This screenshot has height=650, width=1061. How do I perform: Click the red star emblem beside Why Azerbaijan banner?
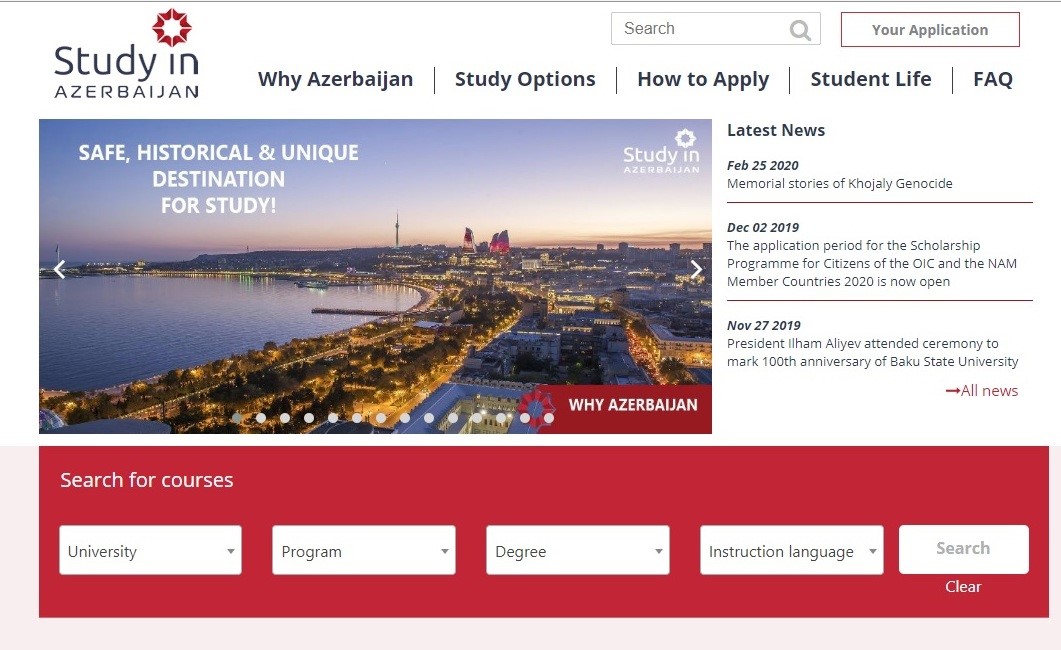pos(536,409)
